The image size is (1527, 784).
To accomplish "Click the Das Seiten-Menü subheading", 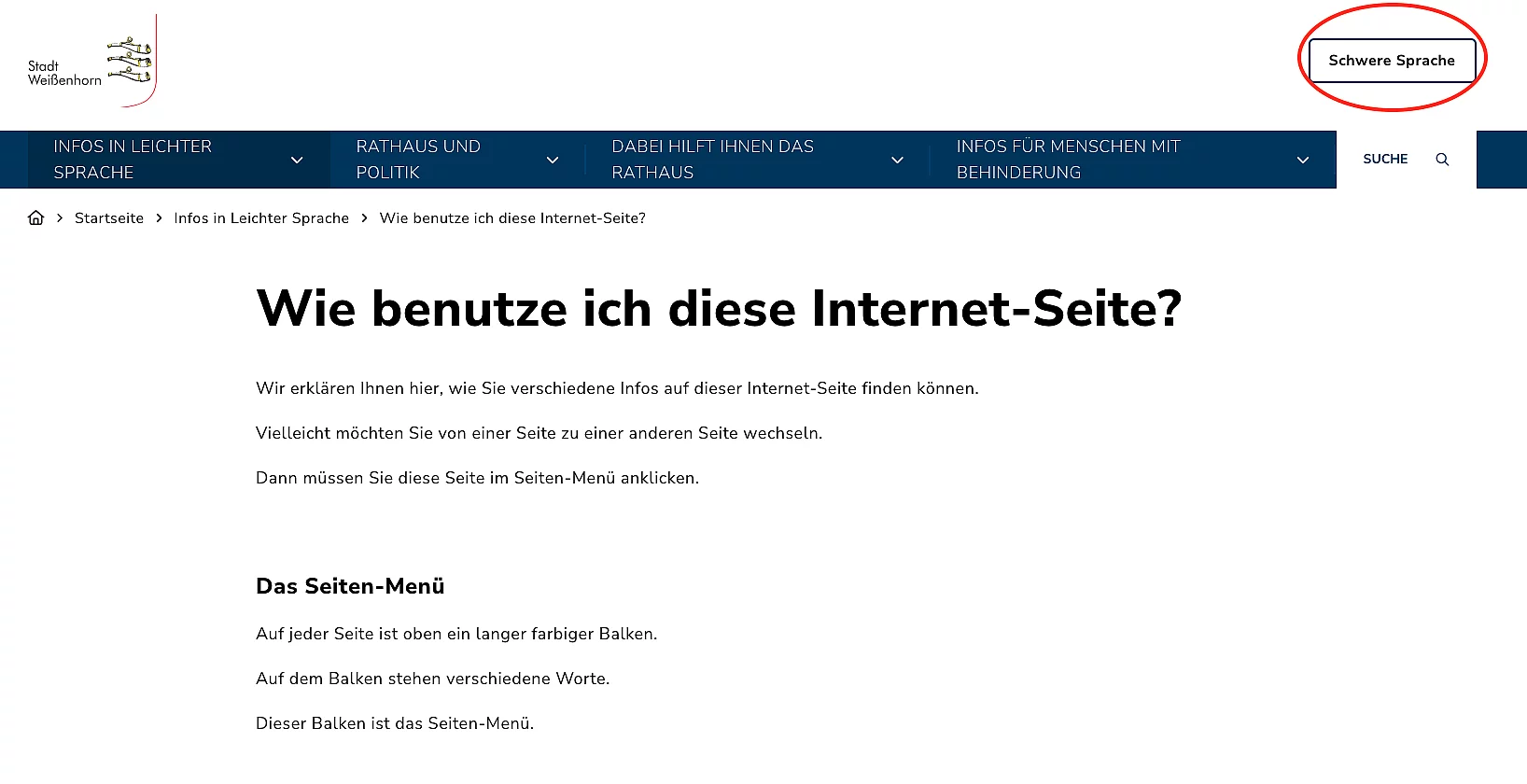I will 350,586.
